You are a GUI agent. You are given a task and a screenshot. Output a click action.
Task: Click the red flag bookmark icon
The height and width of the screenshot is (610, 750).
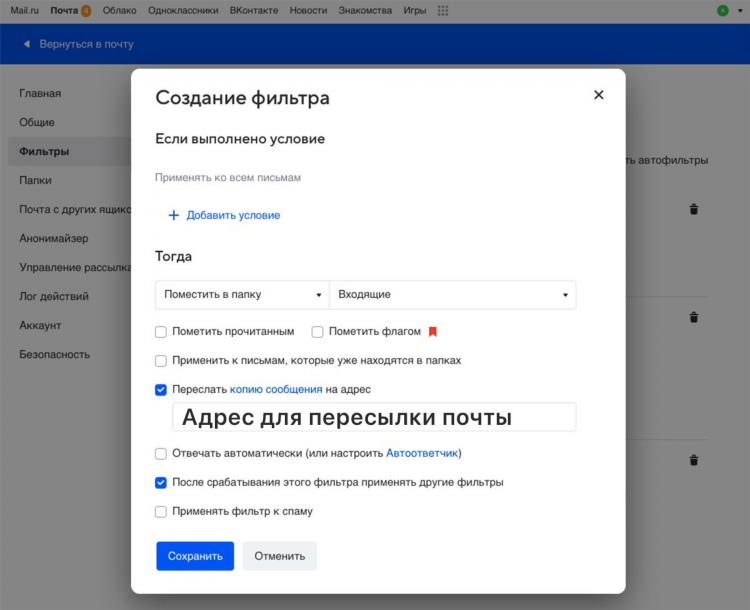(432, 332)
